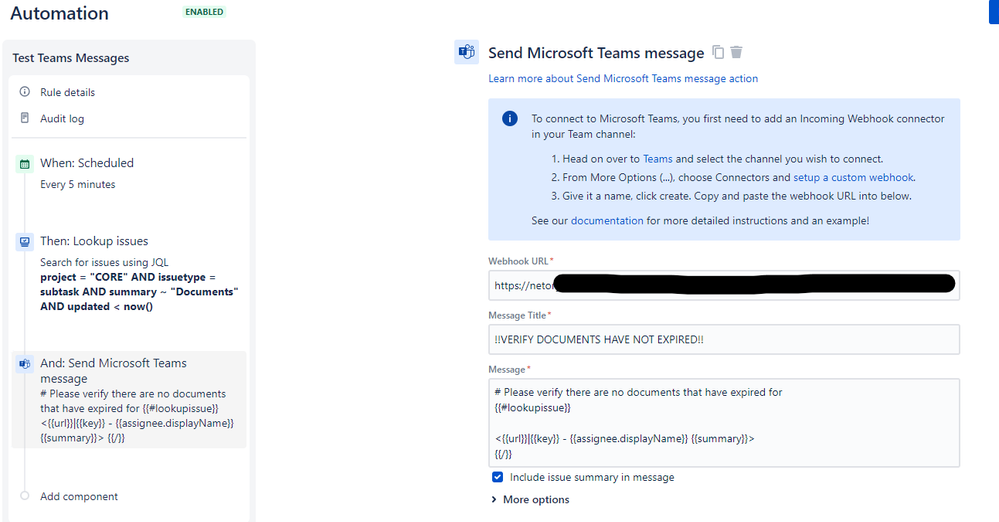Click the Message text area

click(x=724, y=423)
